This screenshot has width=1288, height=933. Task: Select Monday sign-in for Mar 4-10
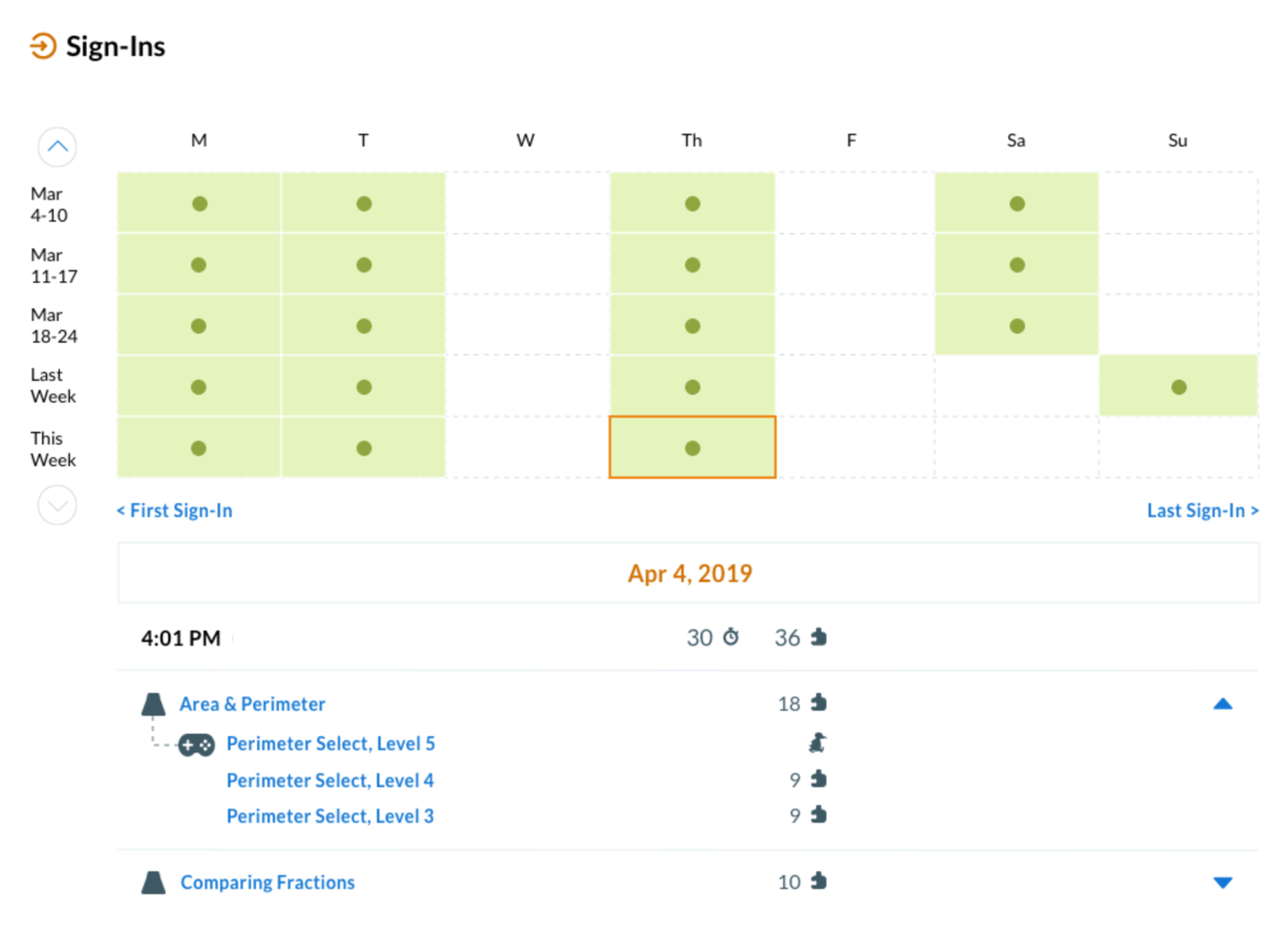(x=199, y=204)
